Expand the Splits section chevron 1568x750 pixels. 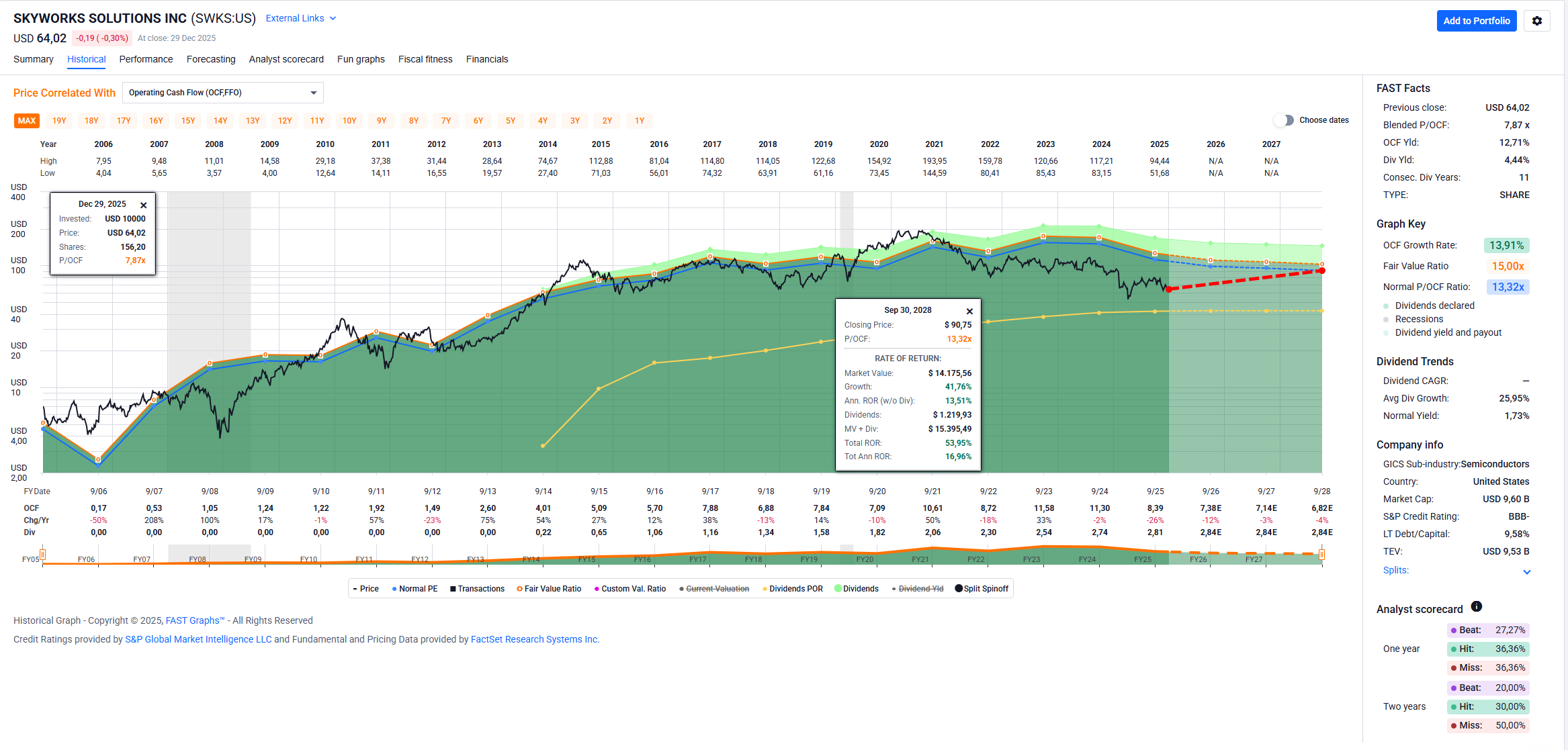point(1526,571)
